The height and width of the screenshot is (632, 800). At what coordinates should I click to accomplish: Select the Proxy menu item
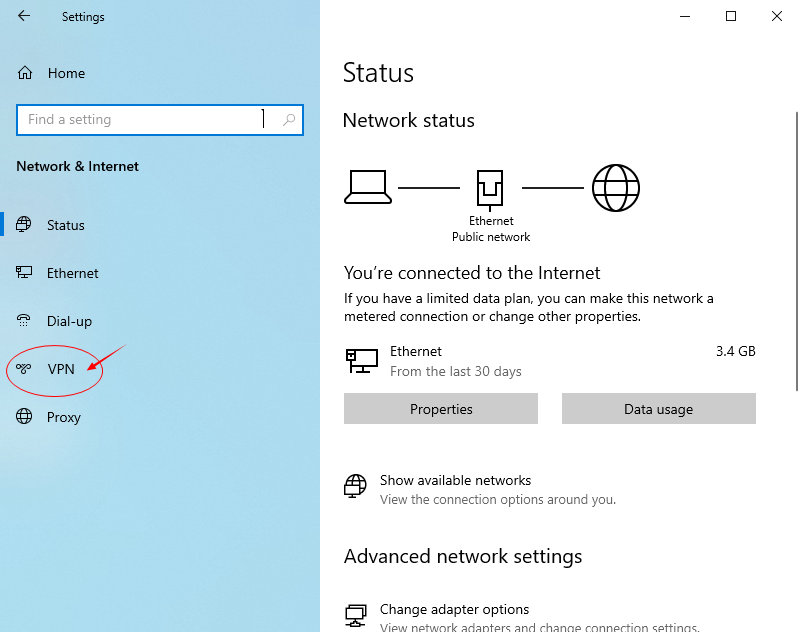click(63, 417)
